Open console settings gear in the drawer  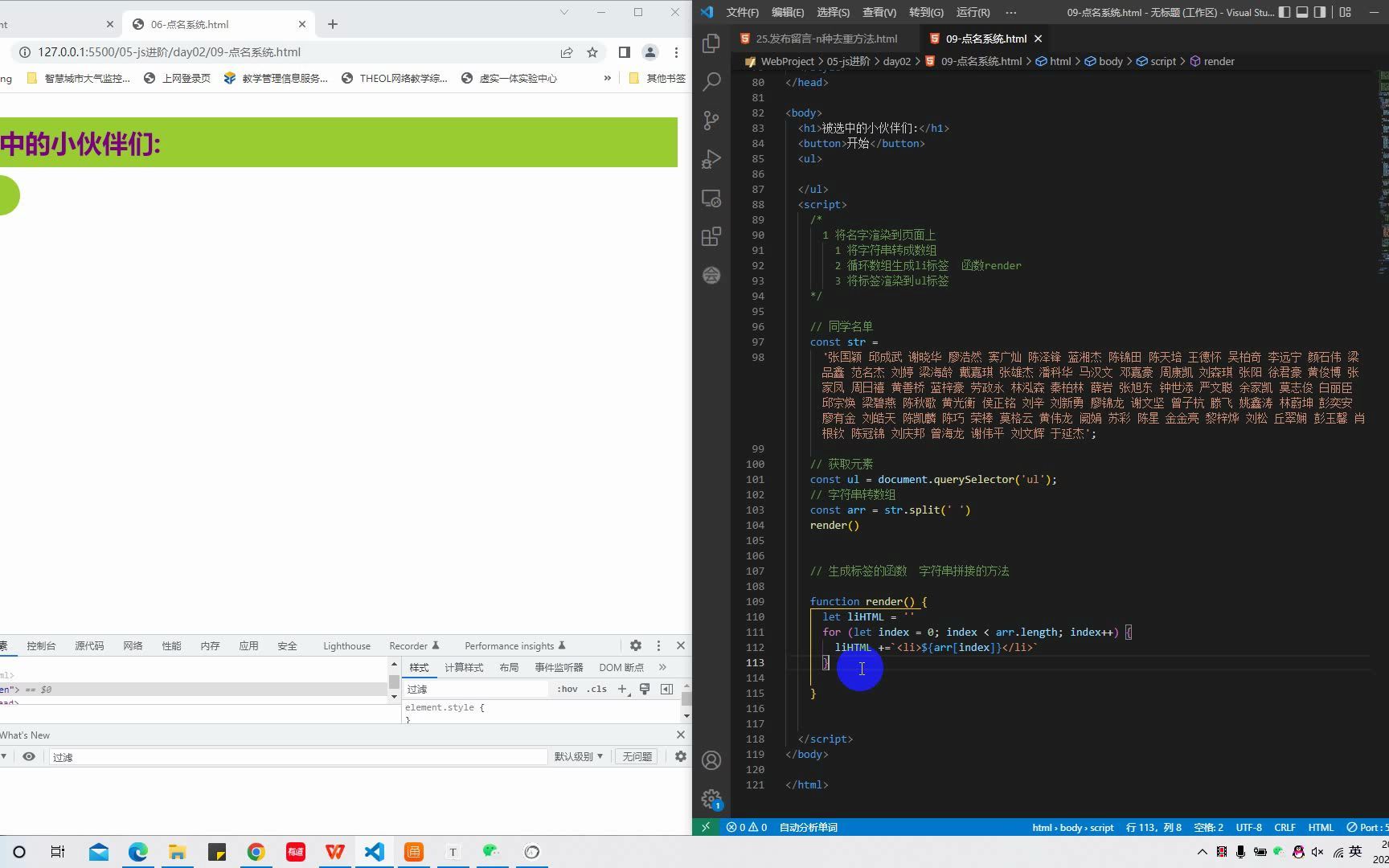[x=681, y=756]
